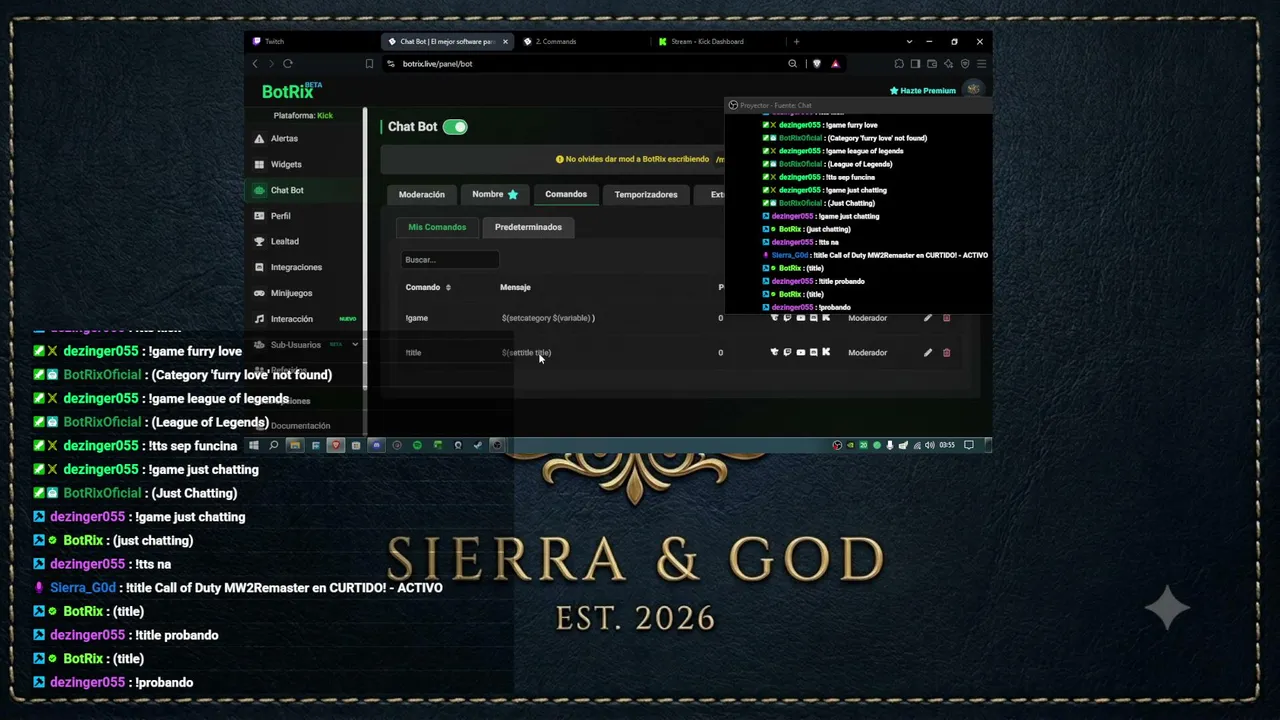Open the Brave Shields icon
The height and width of the screenshot is (720, 1280).
pyautogui.click(x=816, y=64)
